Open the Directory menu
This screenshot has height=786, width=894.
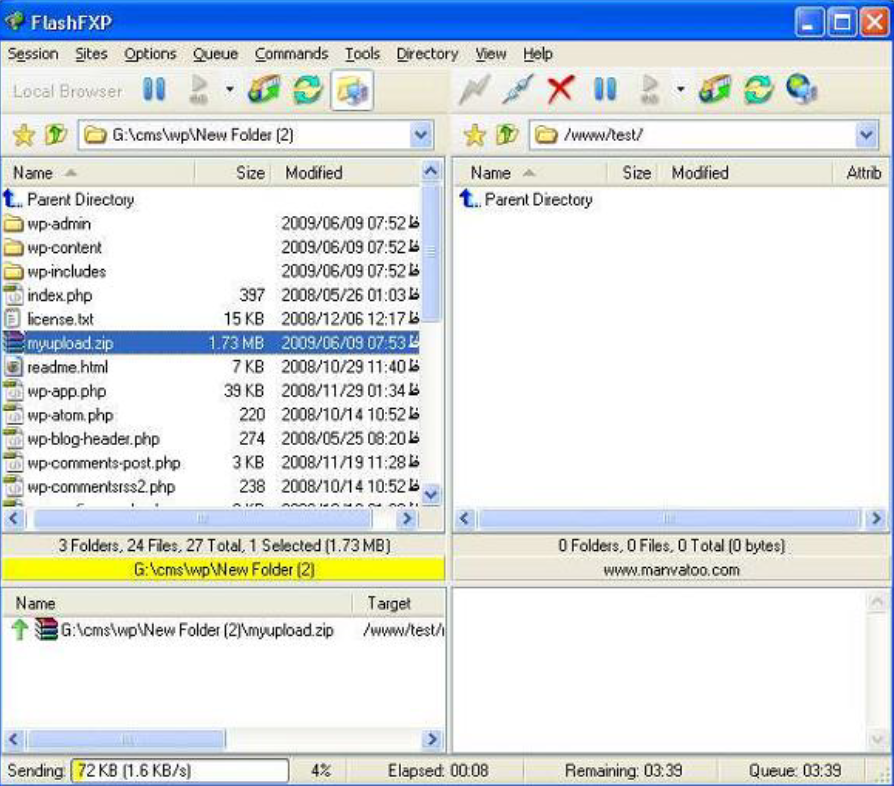tap(427, 54)
